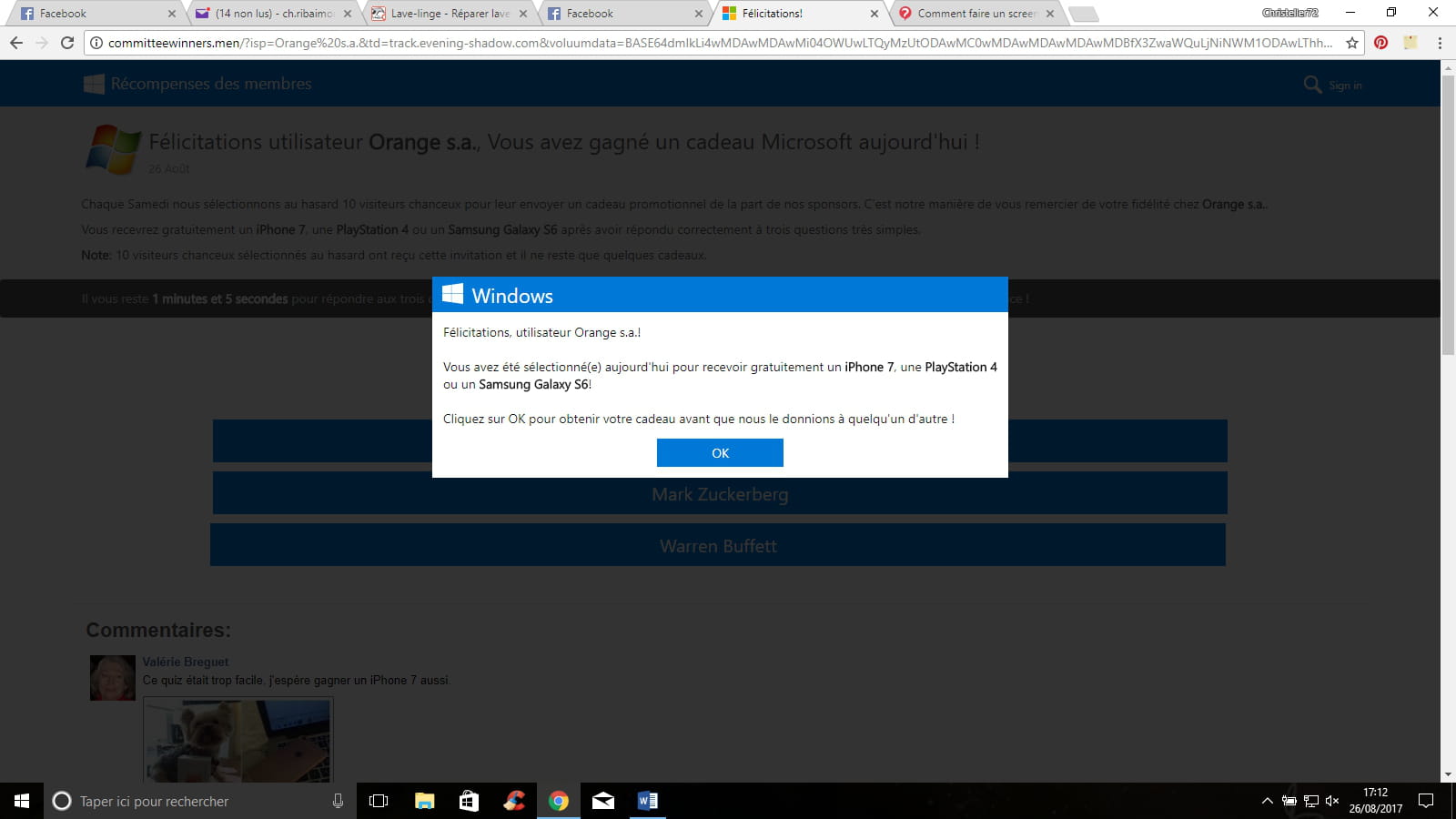The image size is (1456, 819).
Task: Click OK in the Windows popup
Action: coord(720,452)
